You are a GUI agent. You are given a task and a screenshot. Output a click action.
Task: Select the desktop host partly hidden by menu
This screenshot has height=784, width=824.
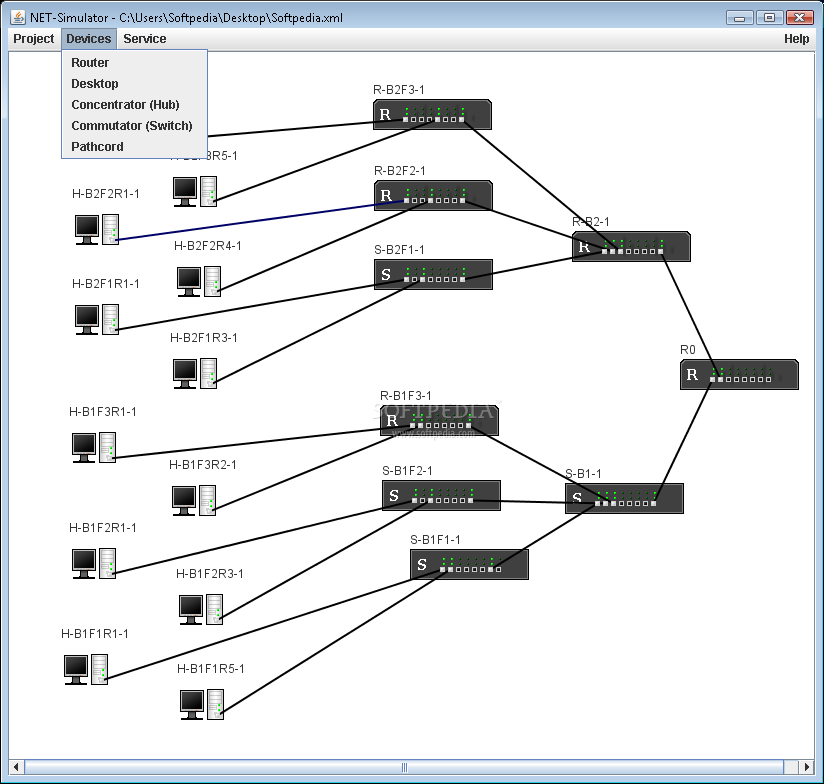click(x=195, y=192)
